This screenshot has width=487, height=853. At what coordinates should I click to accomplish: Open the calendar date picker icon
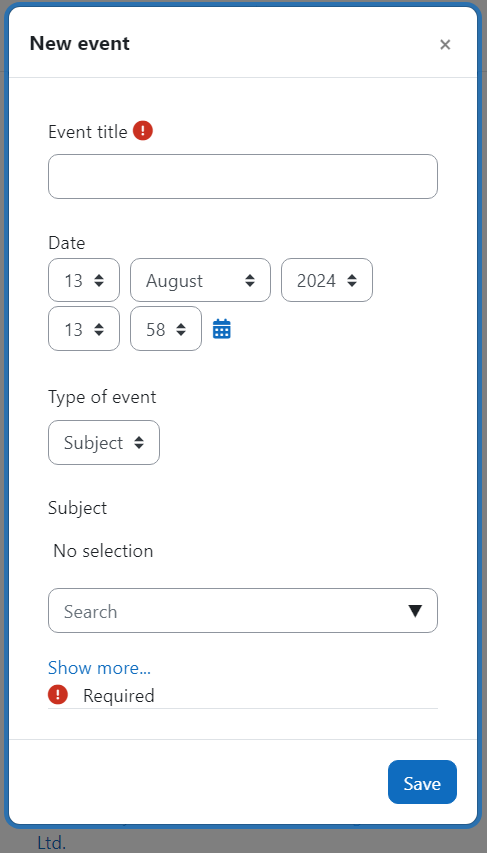point(221,329)
